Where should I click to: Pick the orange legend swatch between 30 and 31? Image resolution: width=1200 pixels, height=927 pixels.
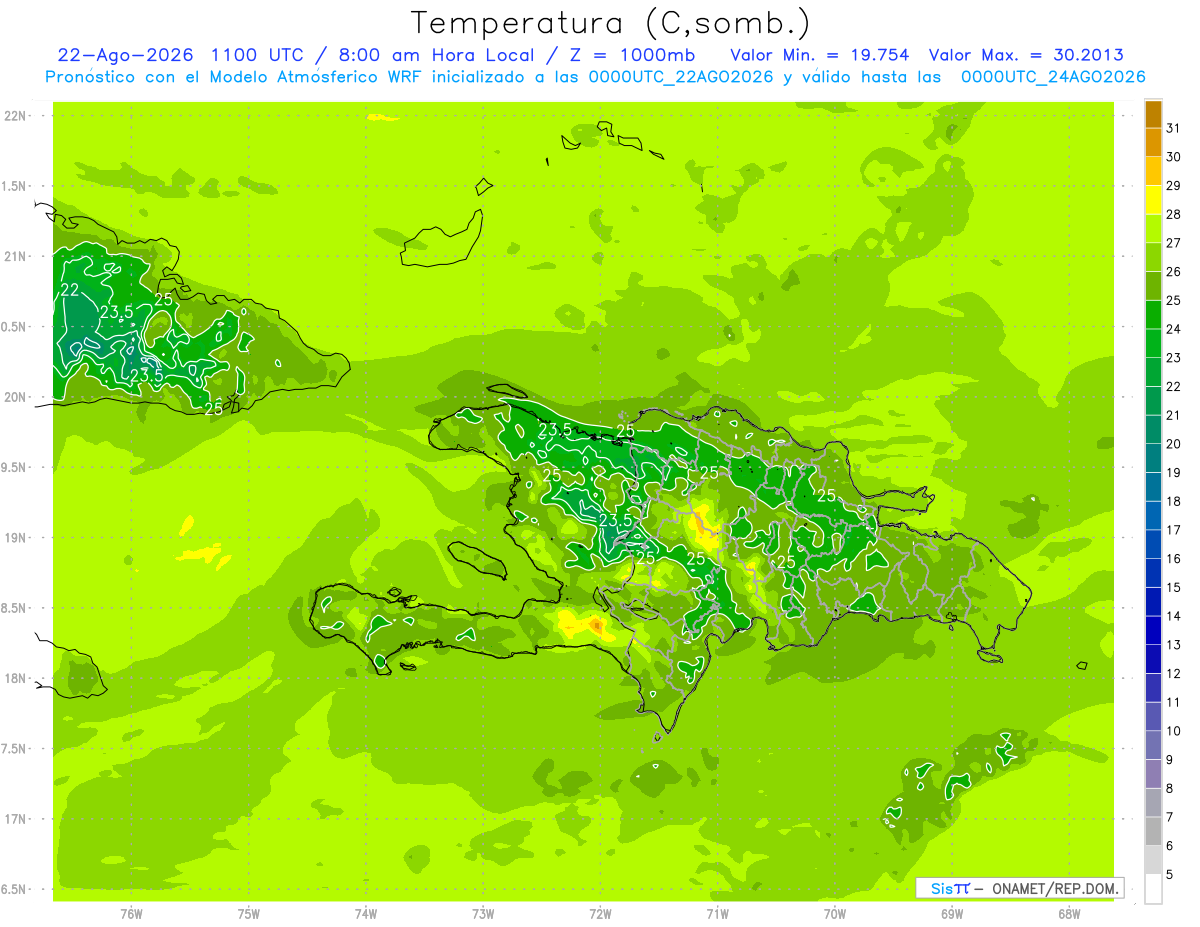1153,143
